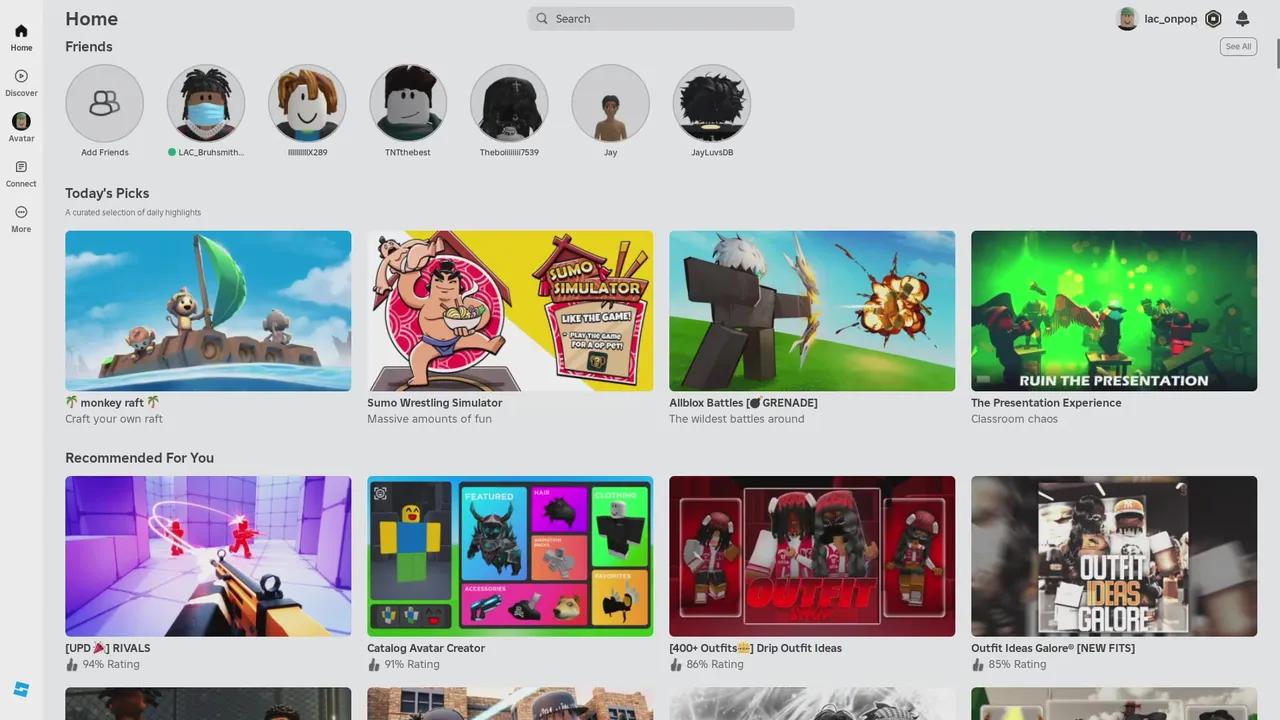The width and height of the screenshot is (1280, 720).
Task: Click the Add Friends circle icon
Action: click(104, 103)
